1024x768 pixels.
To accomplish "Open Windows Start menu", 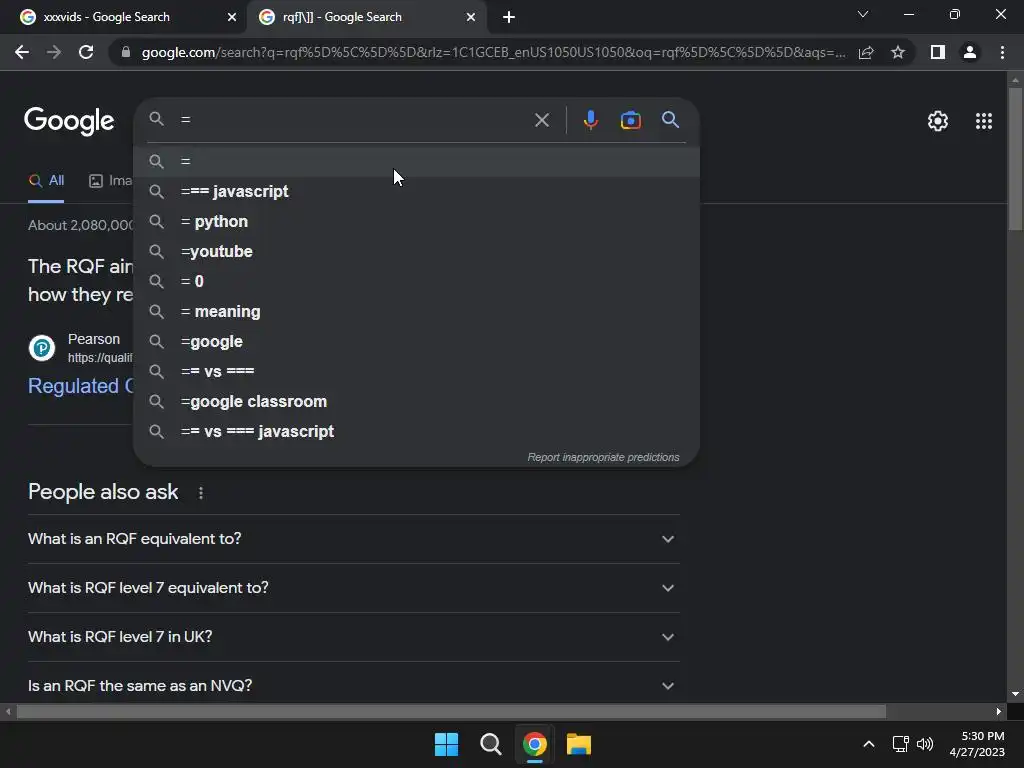I will (x=447, y=744).
